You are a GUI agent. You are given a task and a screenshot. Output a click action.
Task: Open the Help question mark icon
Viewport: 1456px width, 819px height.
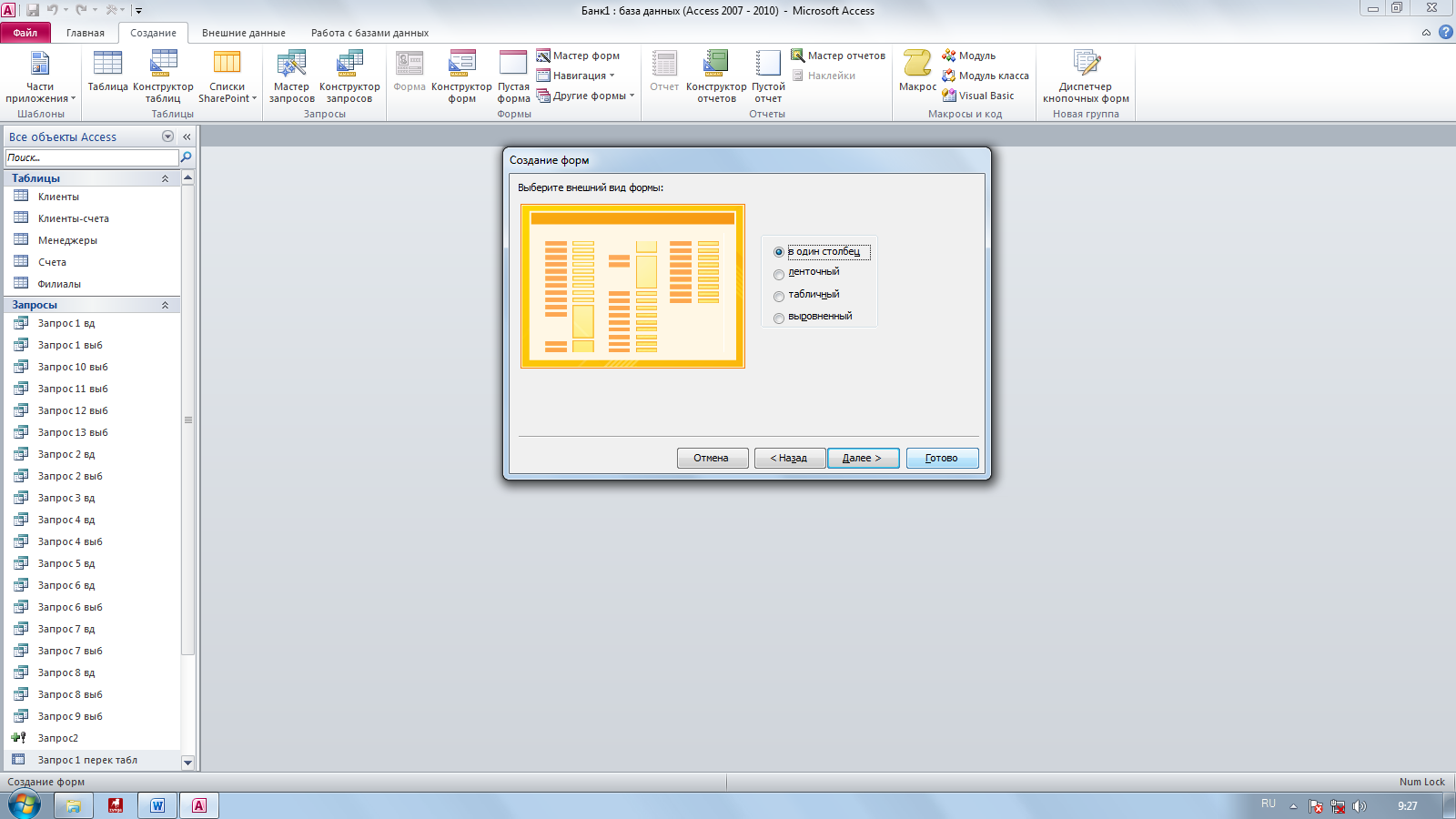1445,32
